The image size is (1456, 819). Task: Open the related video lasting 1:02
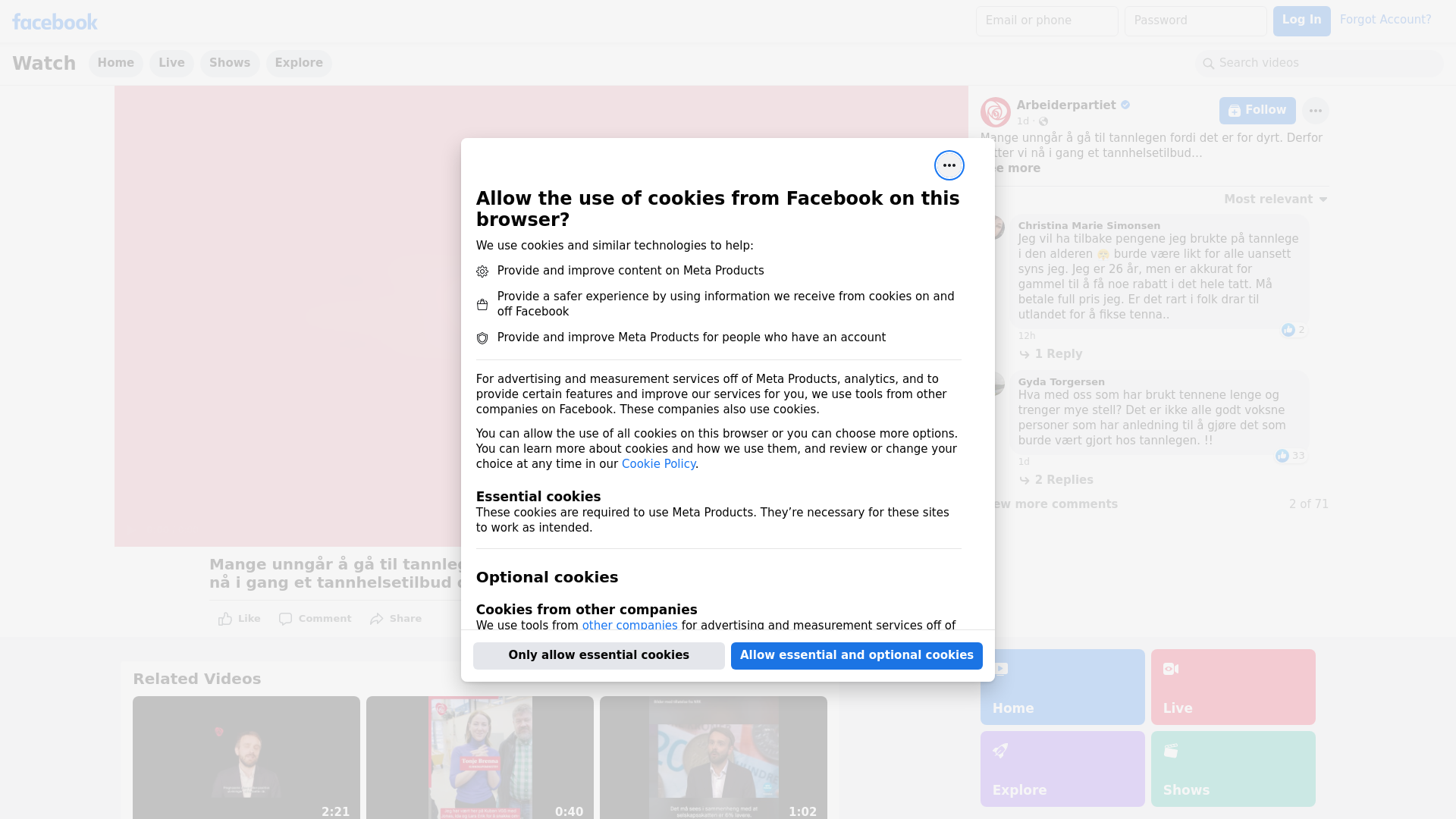point(714,758)
